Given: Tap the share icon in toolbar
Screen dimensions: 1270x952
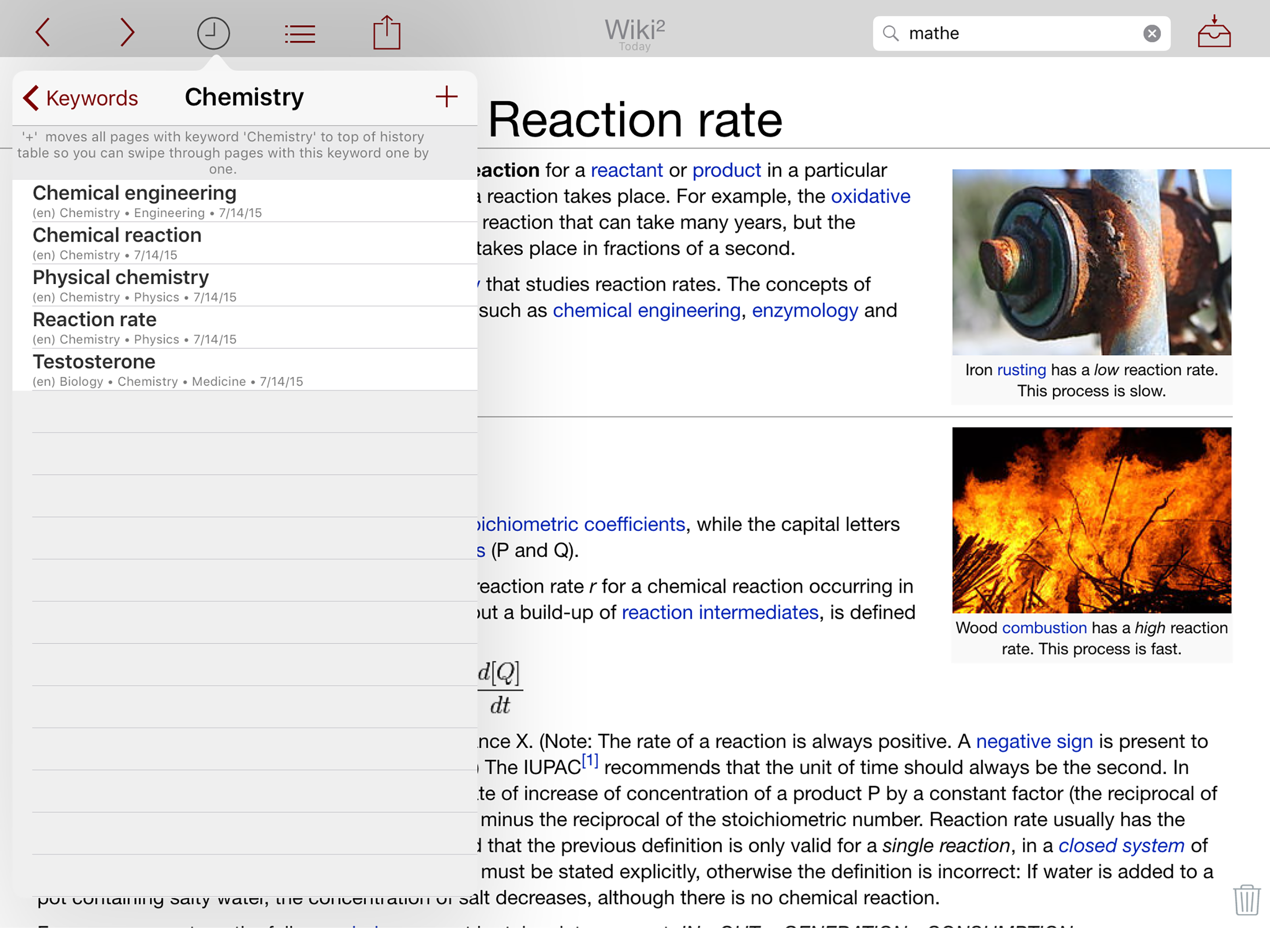Looking at the screenshot, I should point(386,33).
